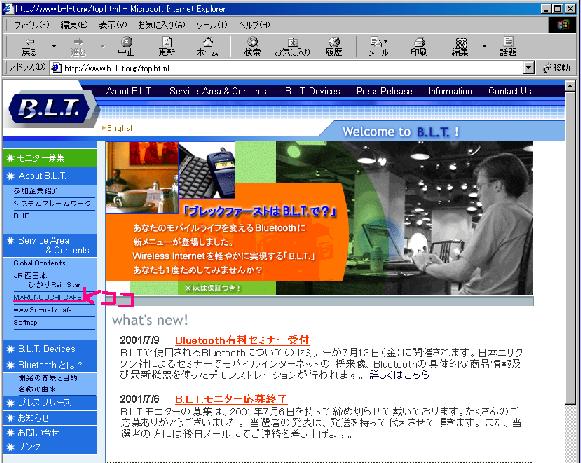
Task: Click 名称の由来 sidebar link
Action: pos(37,389)
